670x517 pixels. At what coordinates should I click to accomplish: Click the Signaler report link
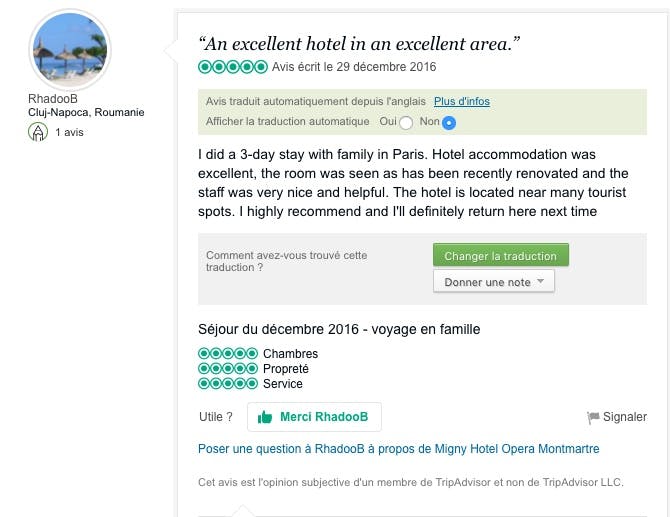click(x=625, y=417)
